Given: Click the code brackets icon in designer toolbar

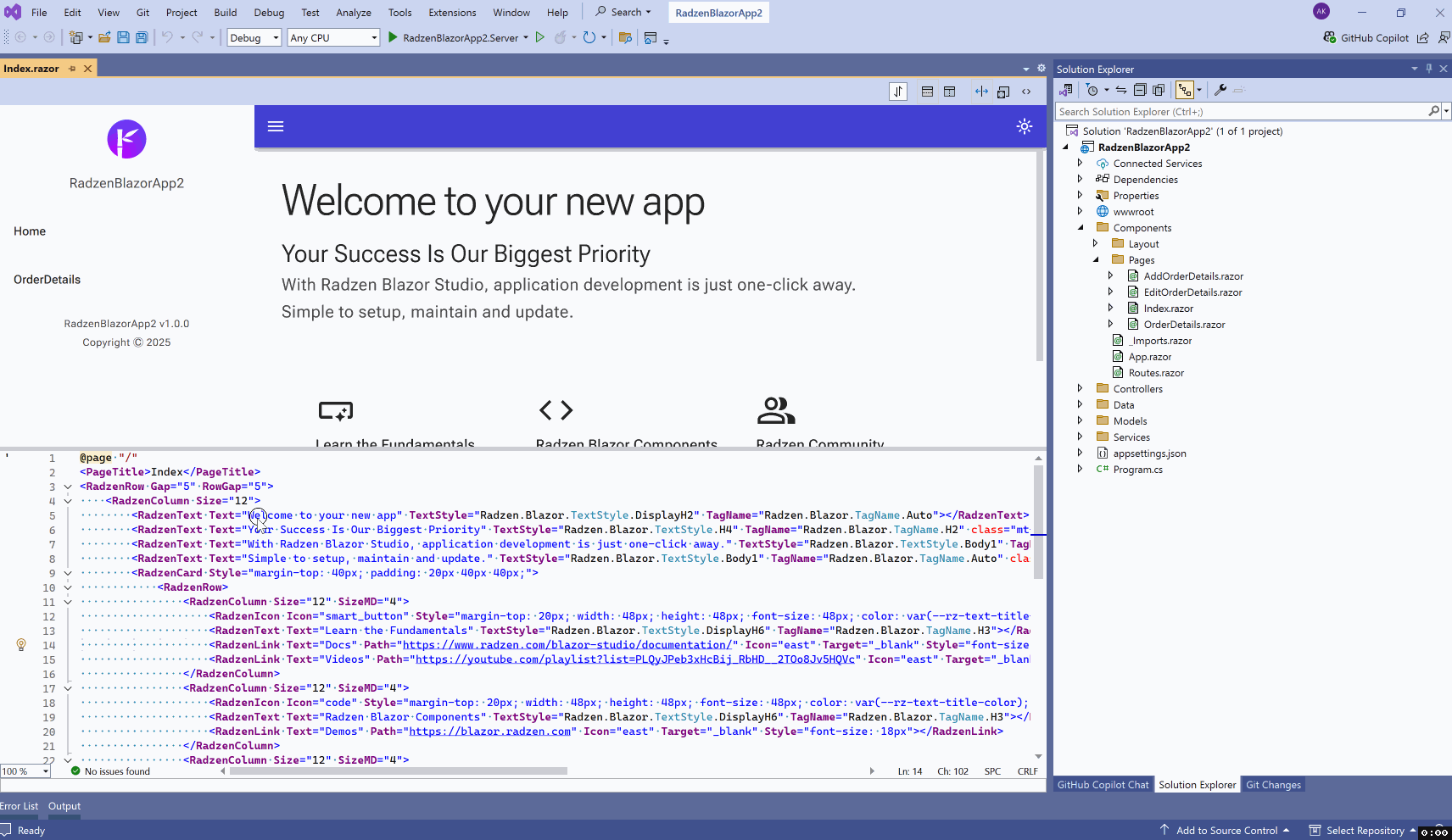Looking at the screenshot, I should pyautogui.click(x=1026, y=92).
